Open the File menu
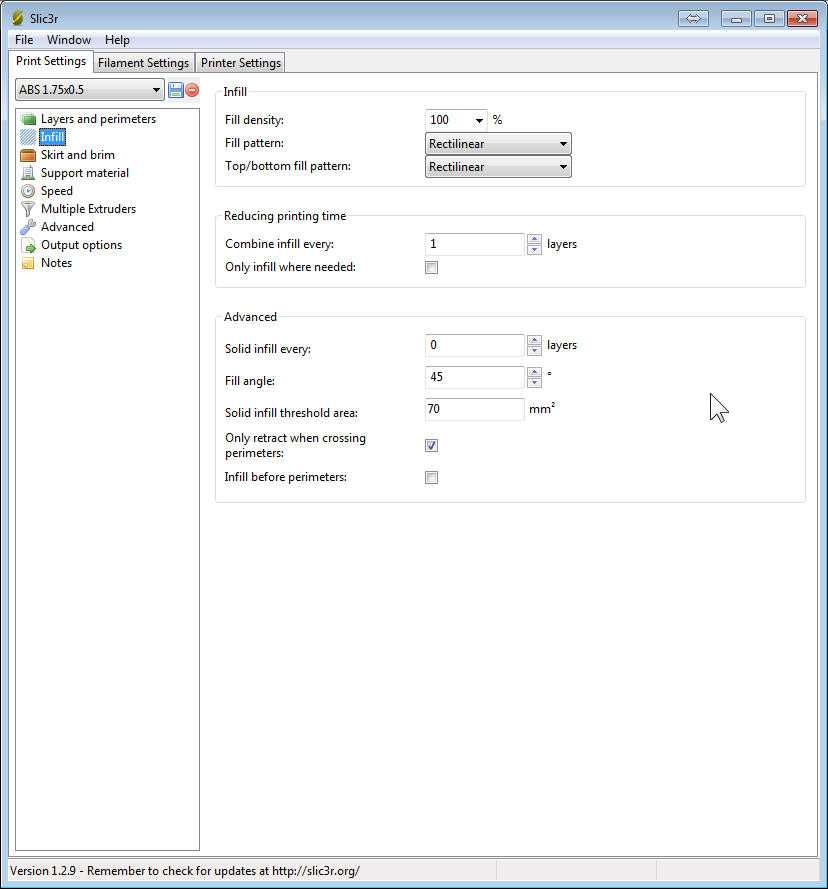The height and width of the screenshot is (889, 828). 24,40
